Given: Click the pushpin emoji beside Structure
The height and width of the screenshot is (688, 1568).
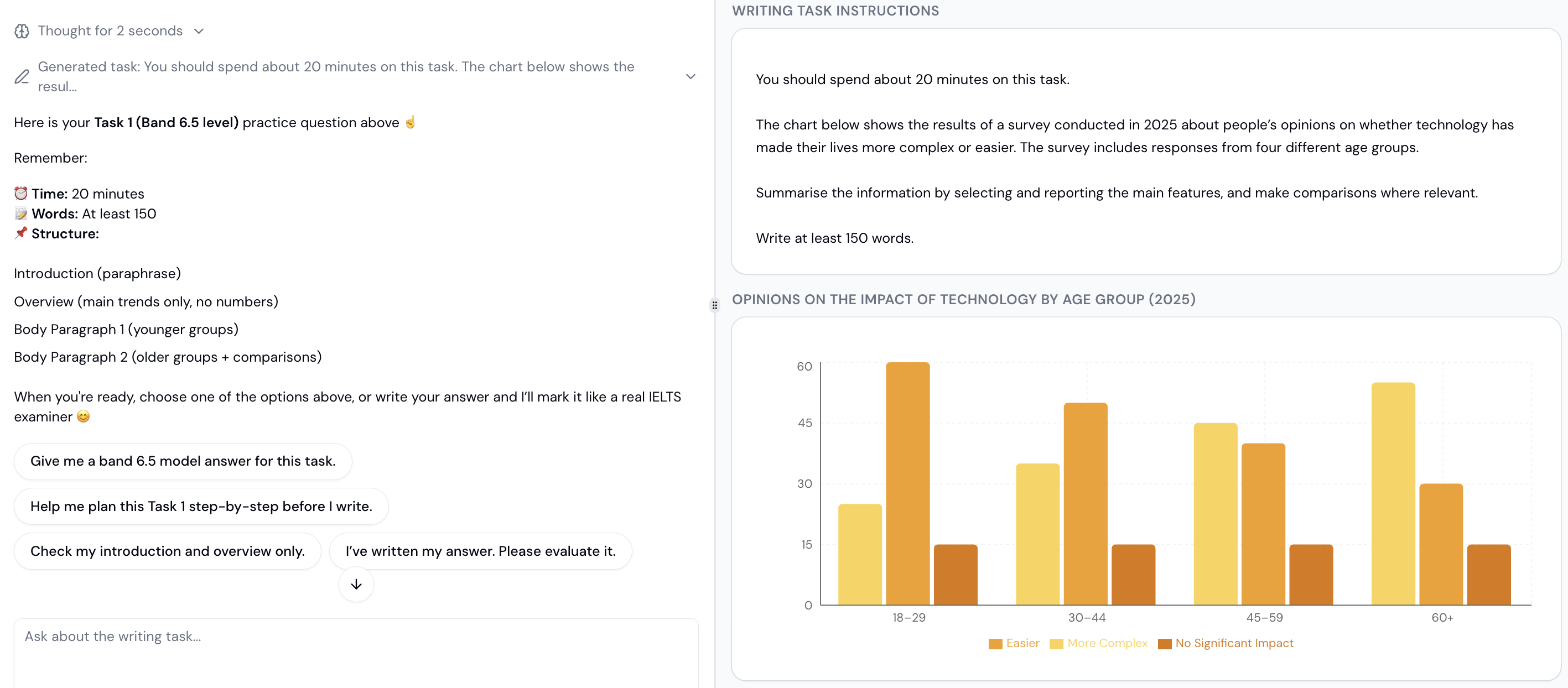Looking at the screenshot, I should (22, 233).
